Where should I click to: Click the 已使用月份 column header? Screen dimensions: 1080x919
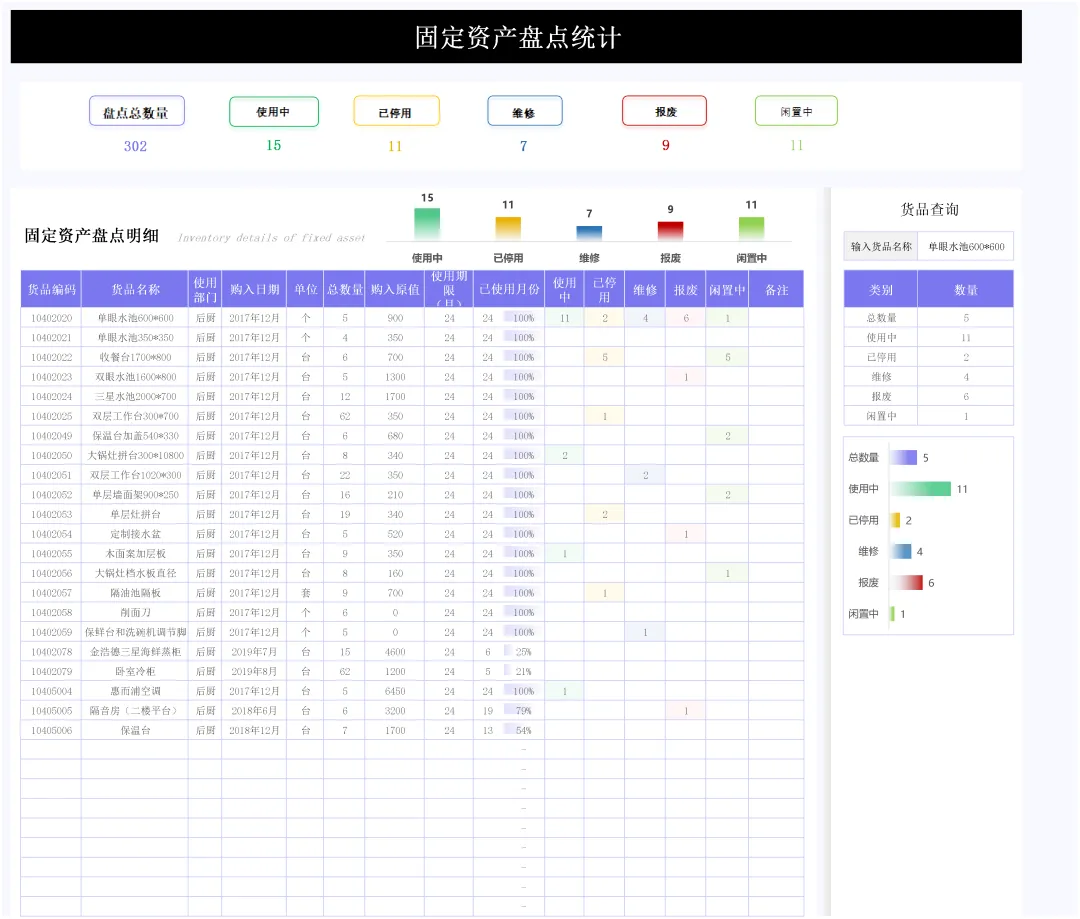pyautogui.click(x=509, y=289)
